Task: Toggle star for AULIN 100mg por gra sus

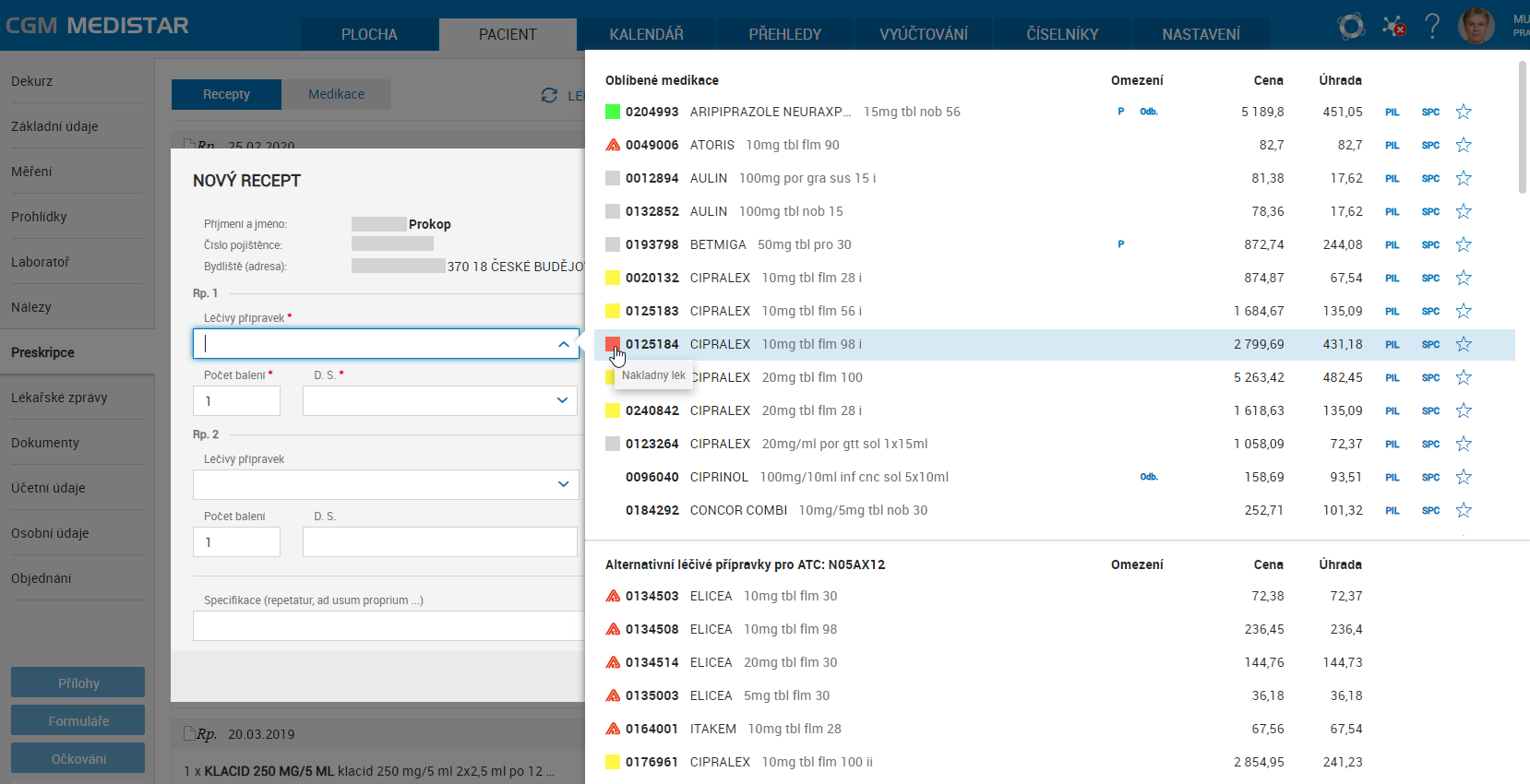Action: (1464, 178)
